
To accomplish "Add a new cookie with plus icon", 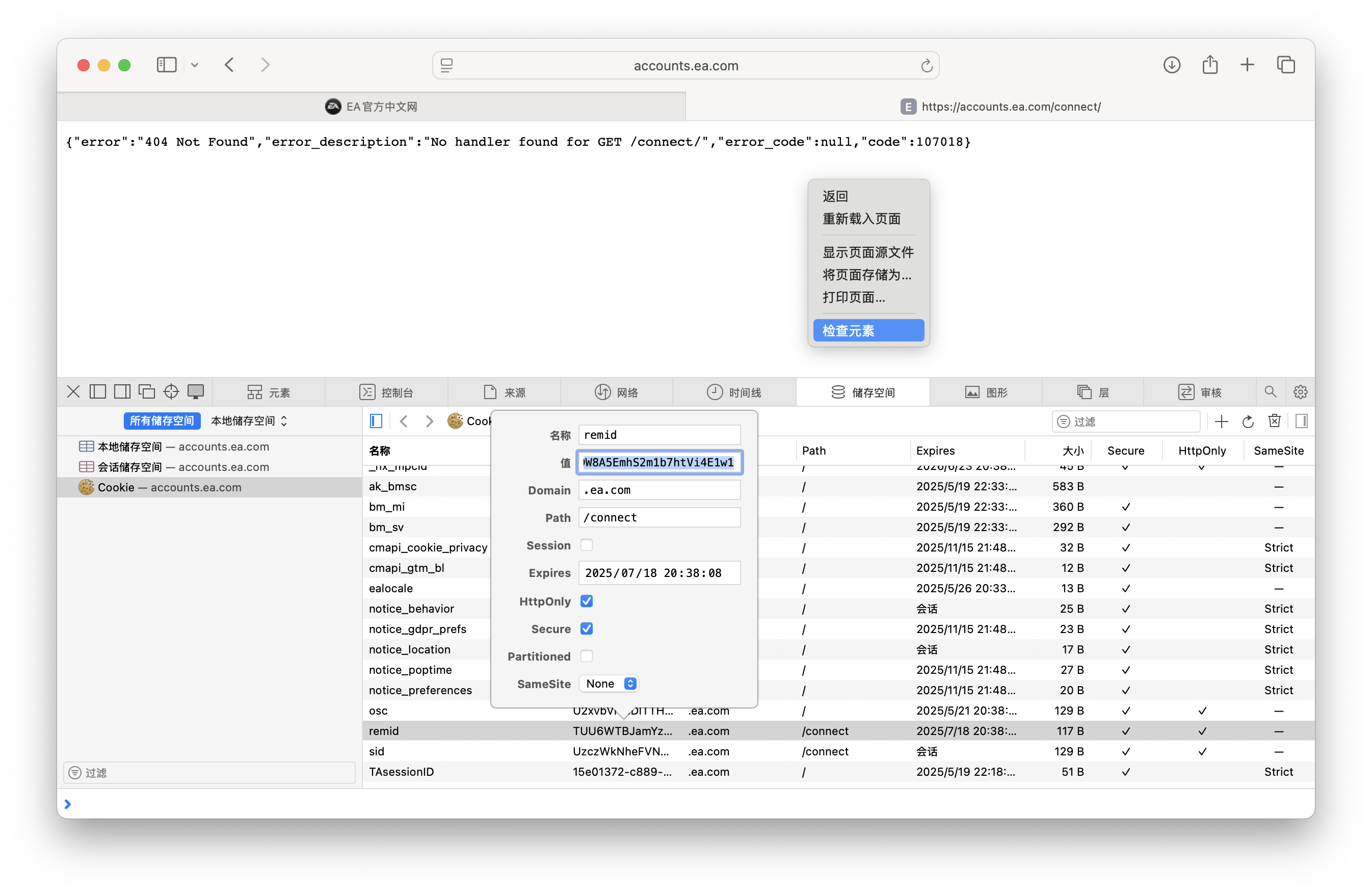I will (x=1221, y=422).
